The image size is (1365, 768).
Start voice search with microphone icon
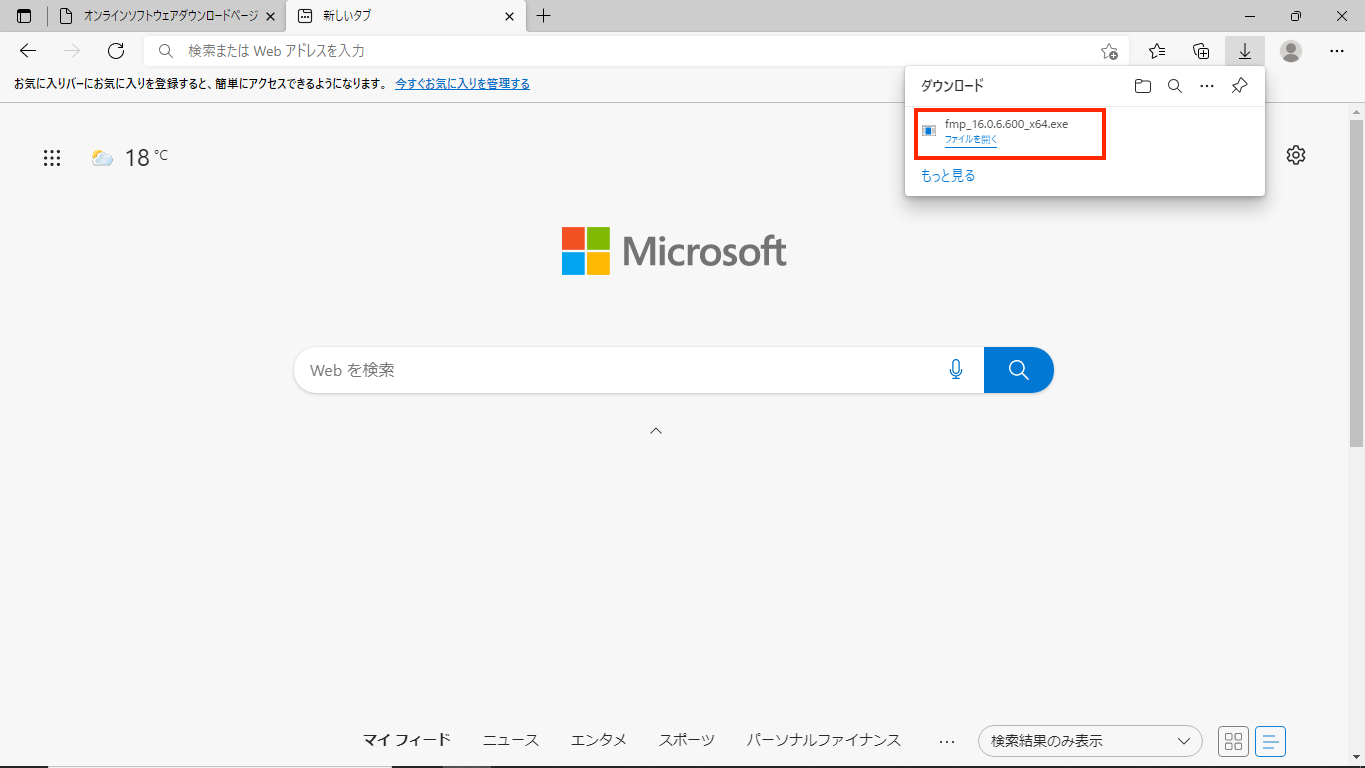pos(955,370)
